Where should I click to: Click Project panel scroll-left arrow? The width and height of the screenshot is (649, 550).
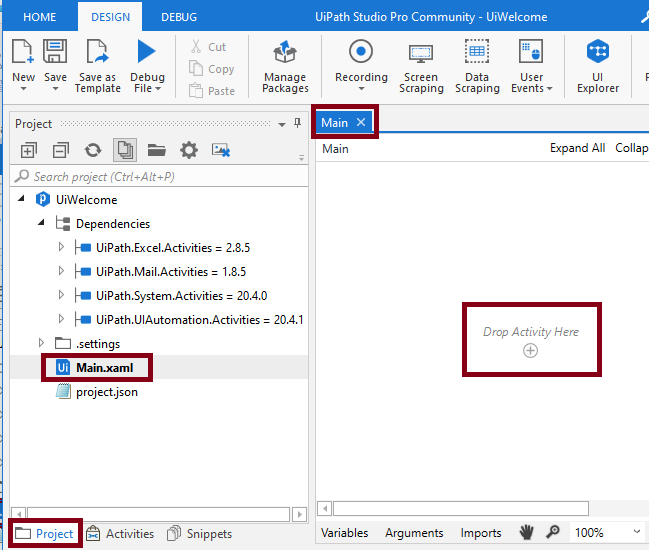point(19,514)
